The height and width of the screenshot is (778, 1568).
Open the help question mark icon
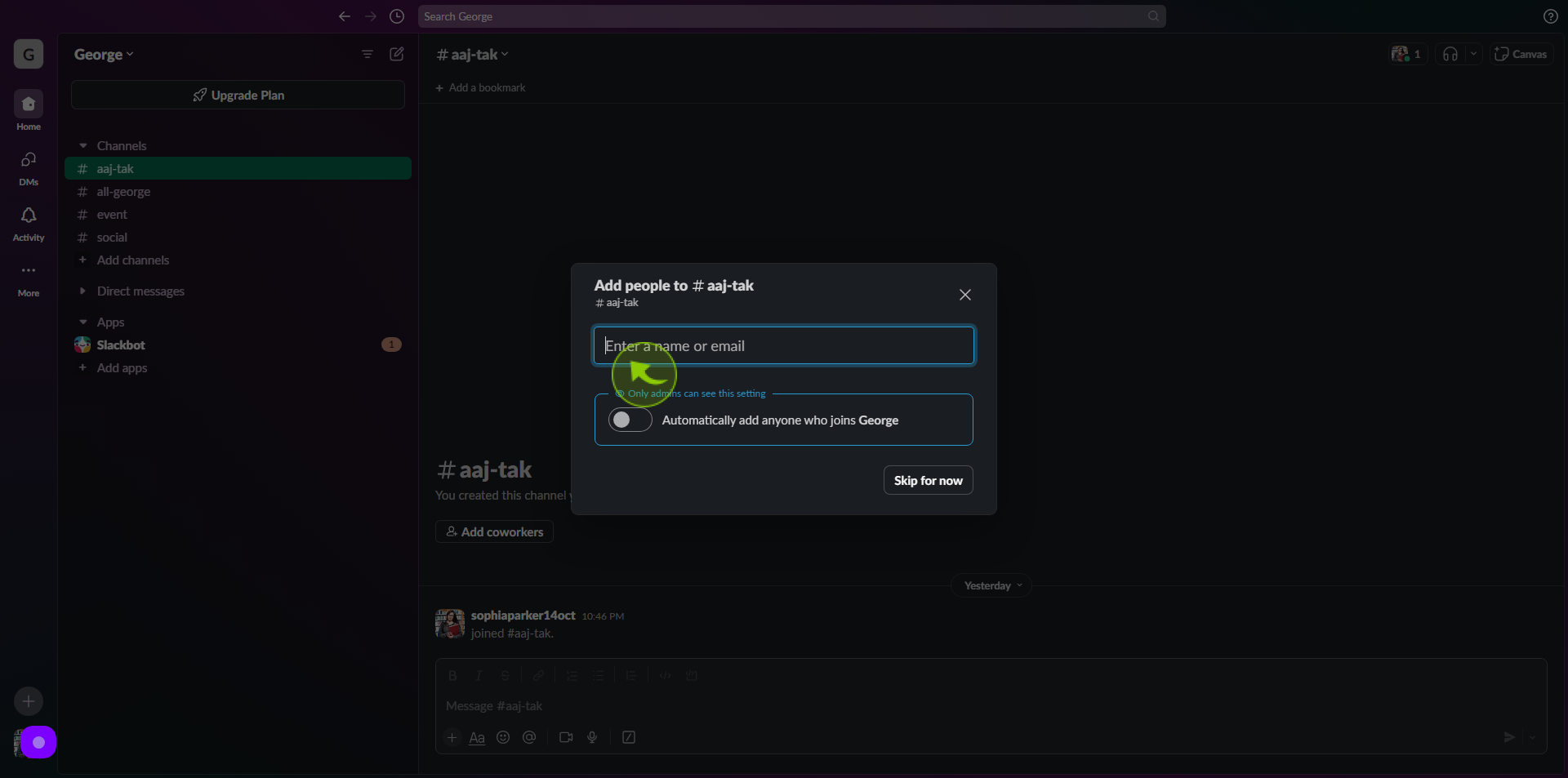(1550, 16)
